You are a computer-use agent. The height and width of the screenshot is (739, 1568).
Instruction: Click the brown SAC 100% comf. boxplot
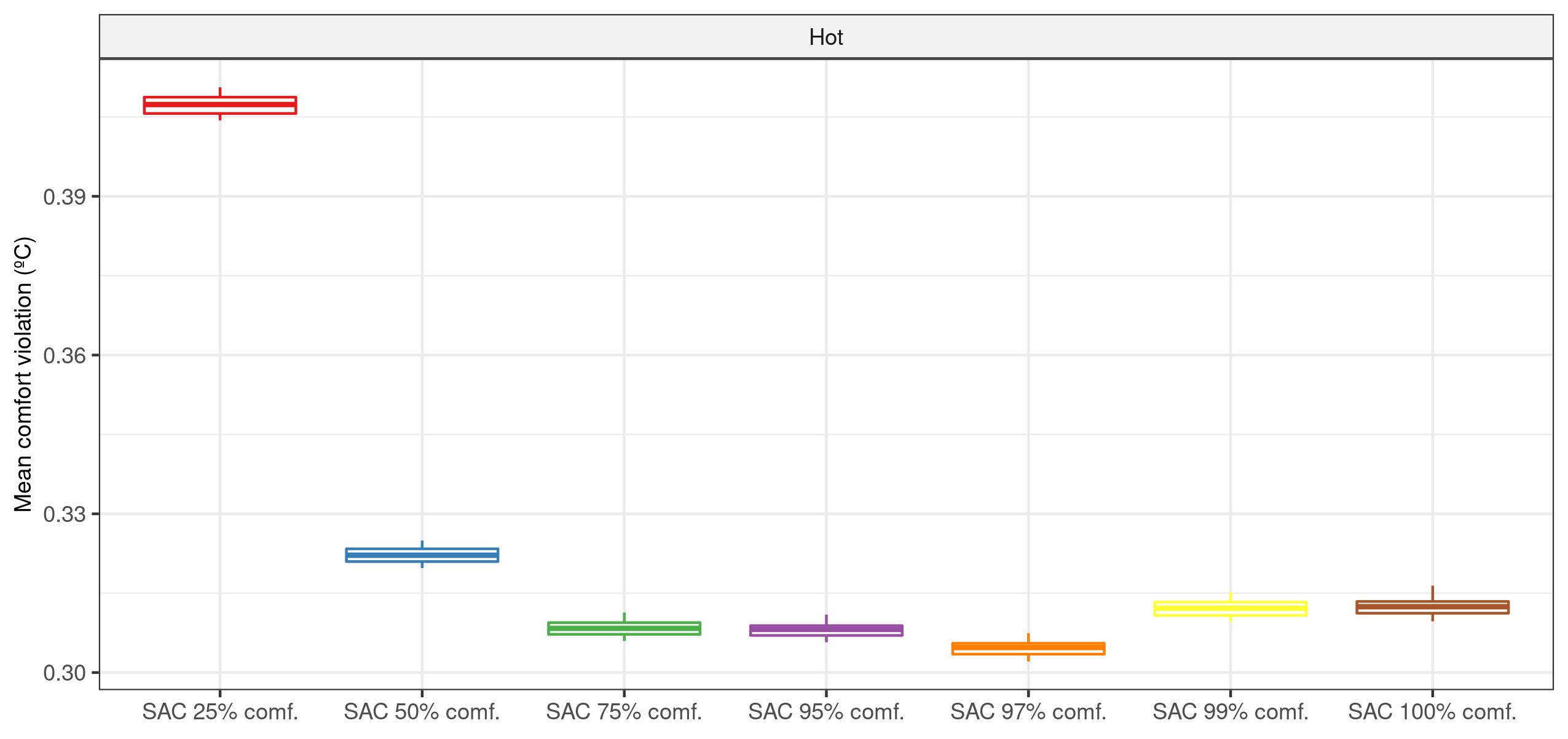pyautogui.click(x=1432, y=607)
